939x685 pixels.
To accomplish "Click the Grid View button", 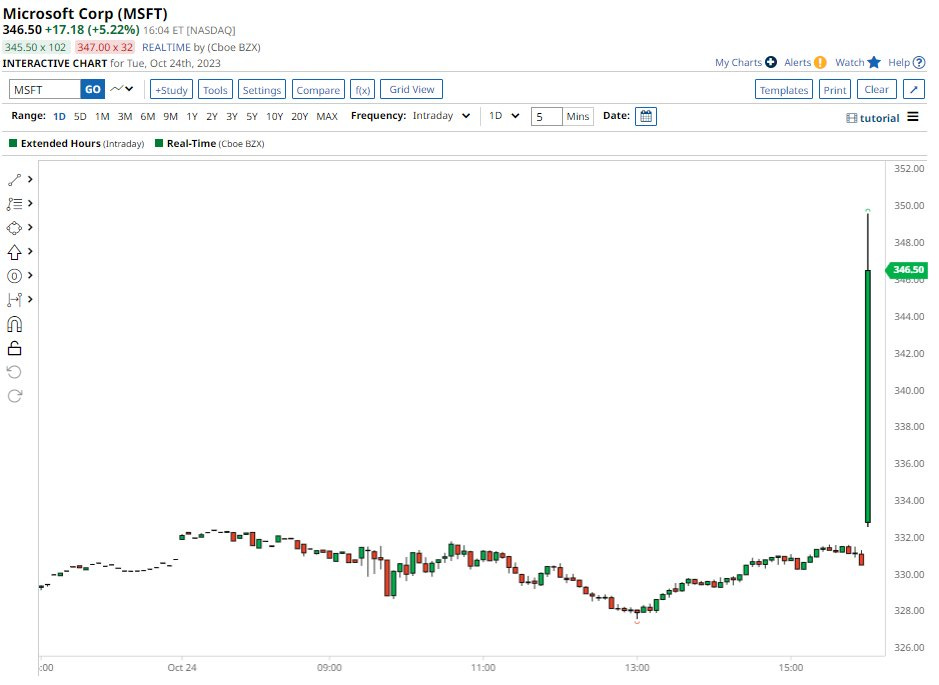I will (411, 89).
